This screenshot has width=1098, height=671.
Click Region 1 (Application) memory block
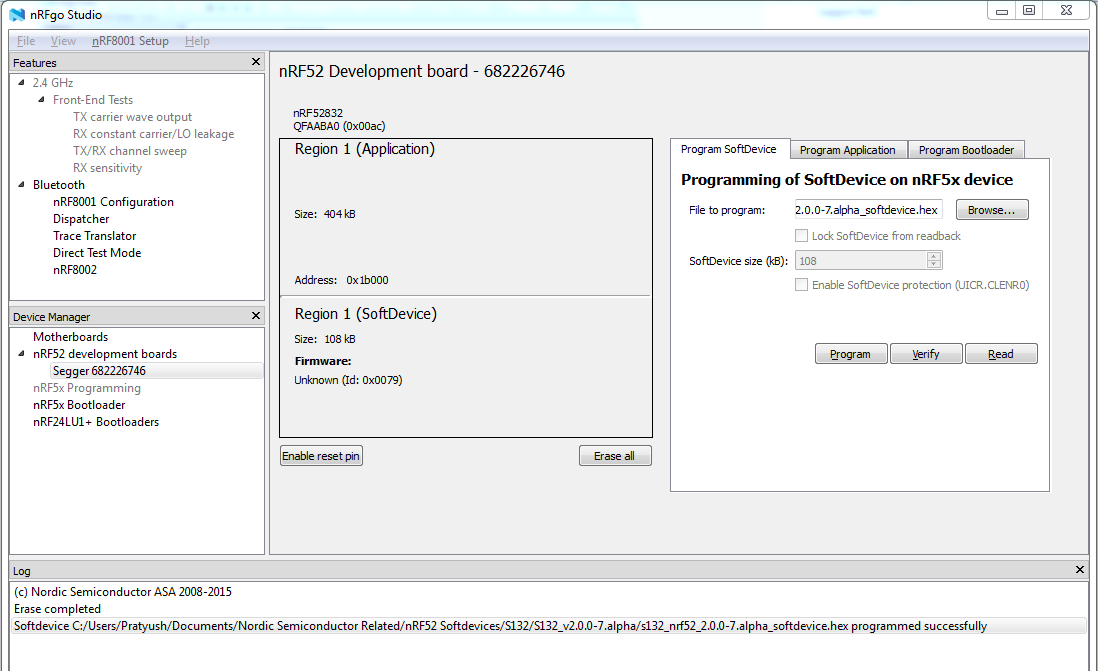[x=466, y=217]
